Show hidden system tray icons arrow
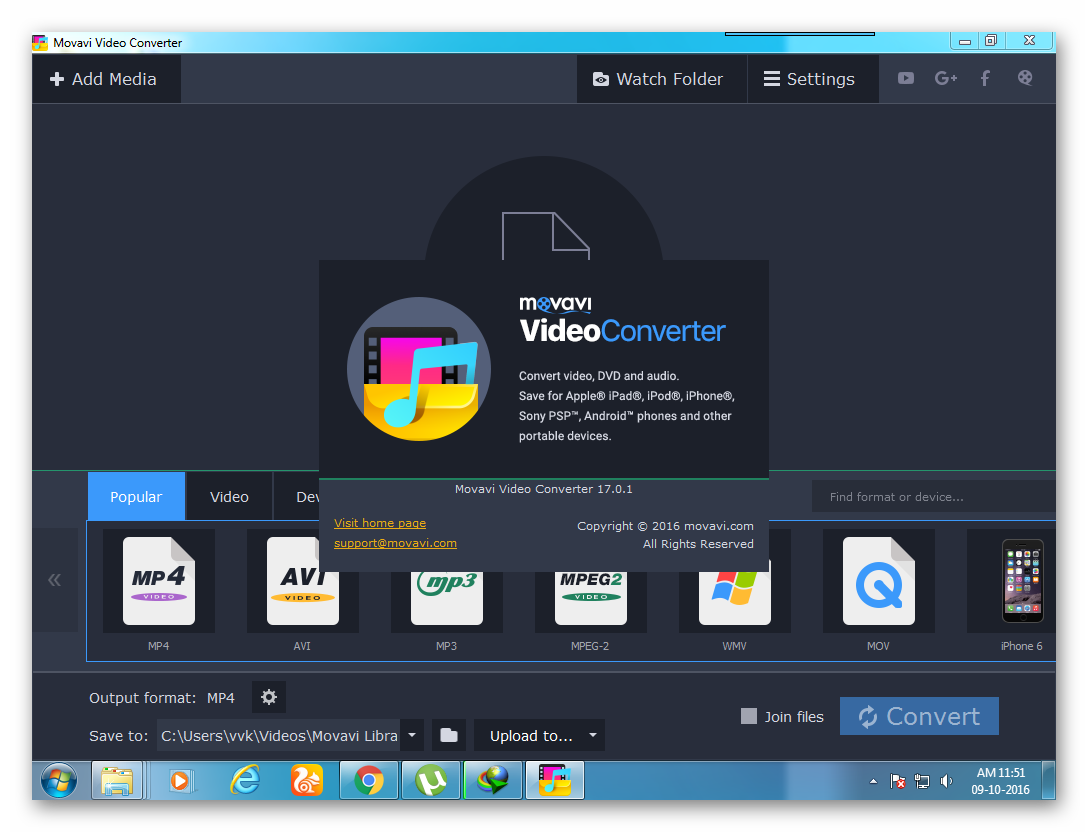The width and height of the screenshot is (1088, 832). (x=874, y=781)
